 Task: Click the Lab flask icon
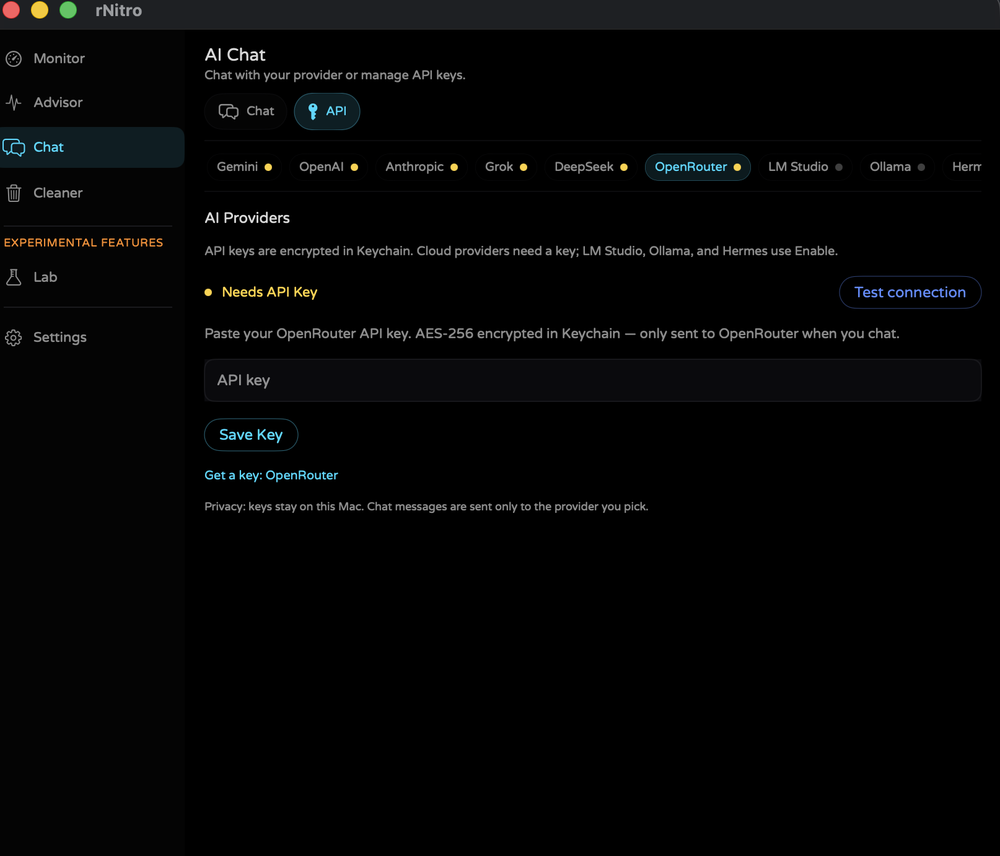(x=13, y=277)
